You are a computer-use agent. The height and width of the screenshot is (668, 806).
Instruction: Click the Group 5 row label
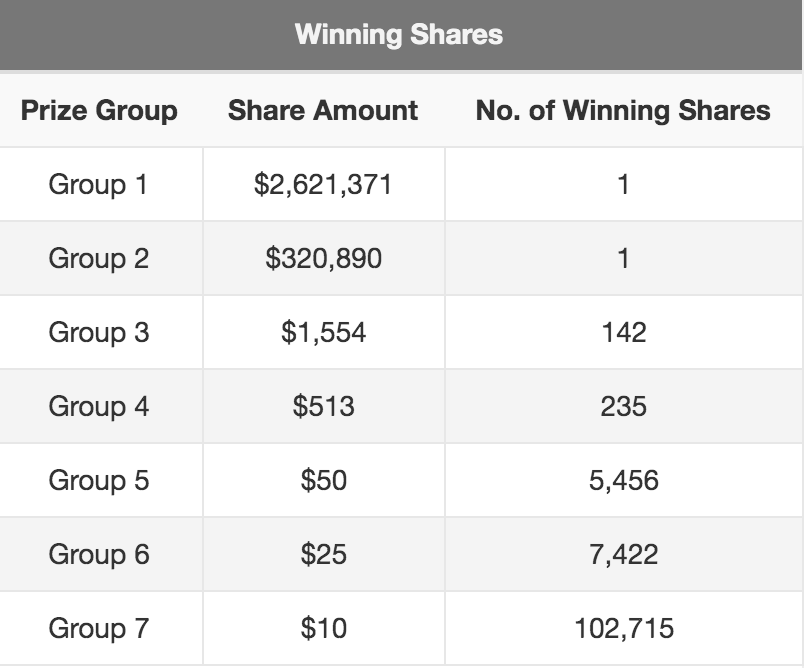tap(99, 480)
